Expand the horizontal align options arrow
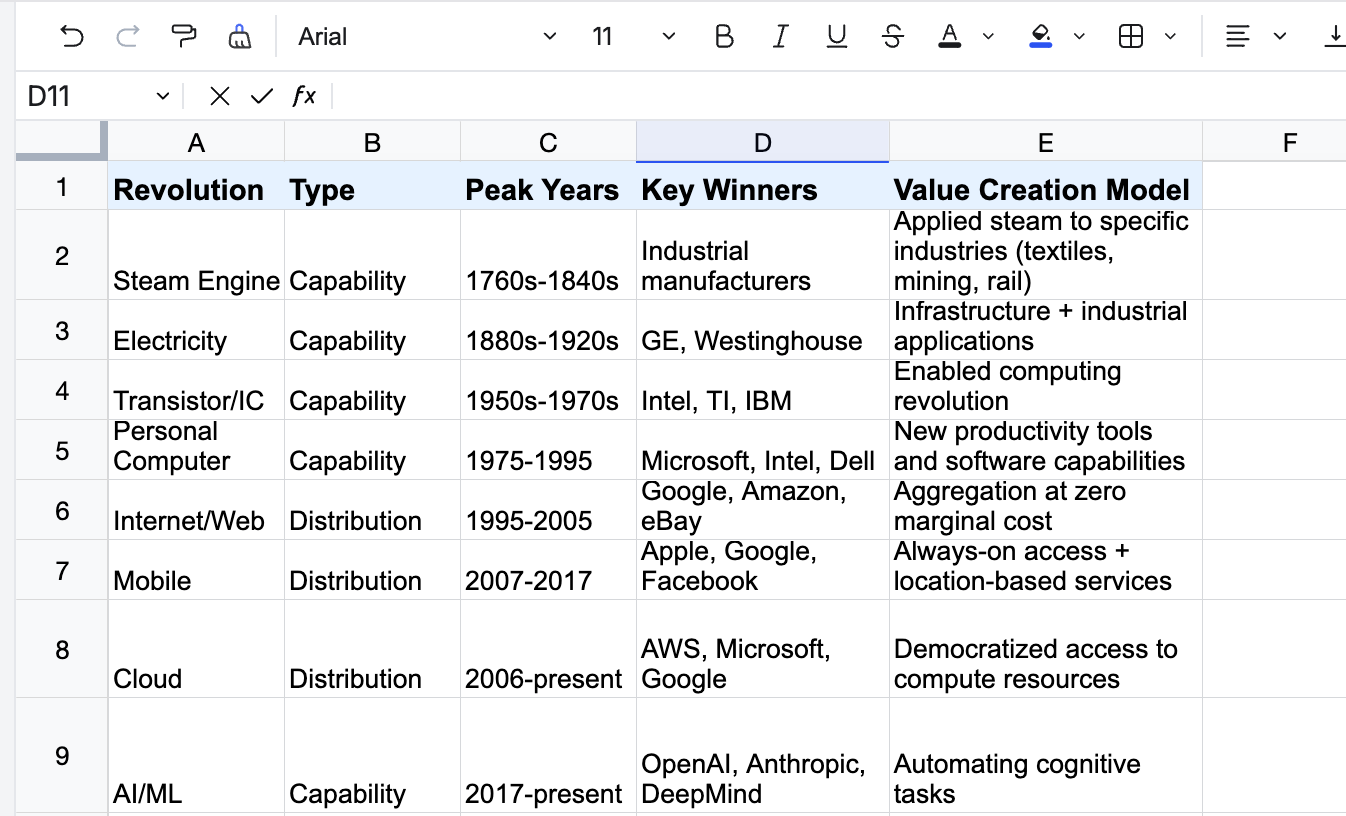 click(1279, 37)
